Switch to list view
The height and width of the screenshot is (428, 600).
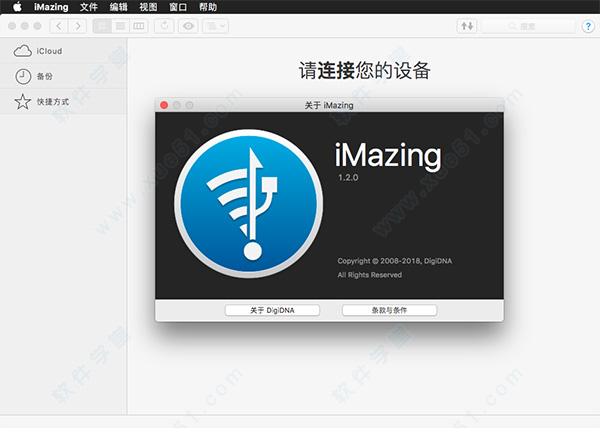coord(120,26)
